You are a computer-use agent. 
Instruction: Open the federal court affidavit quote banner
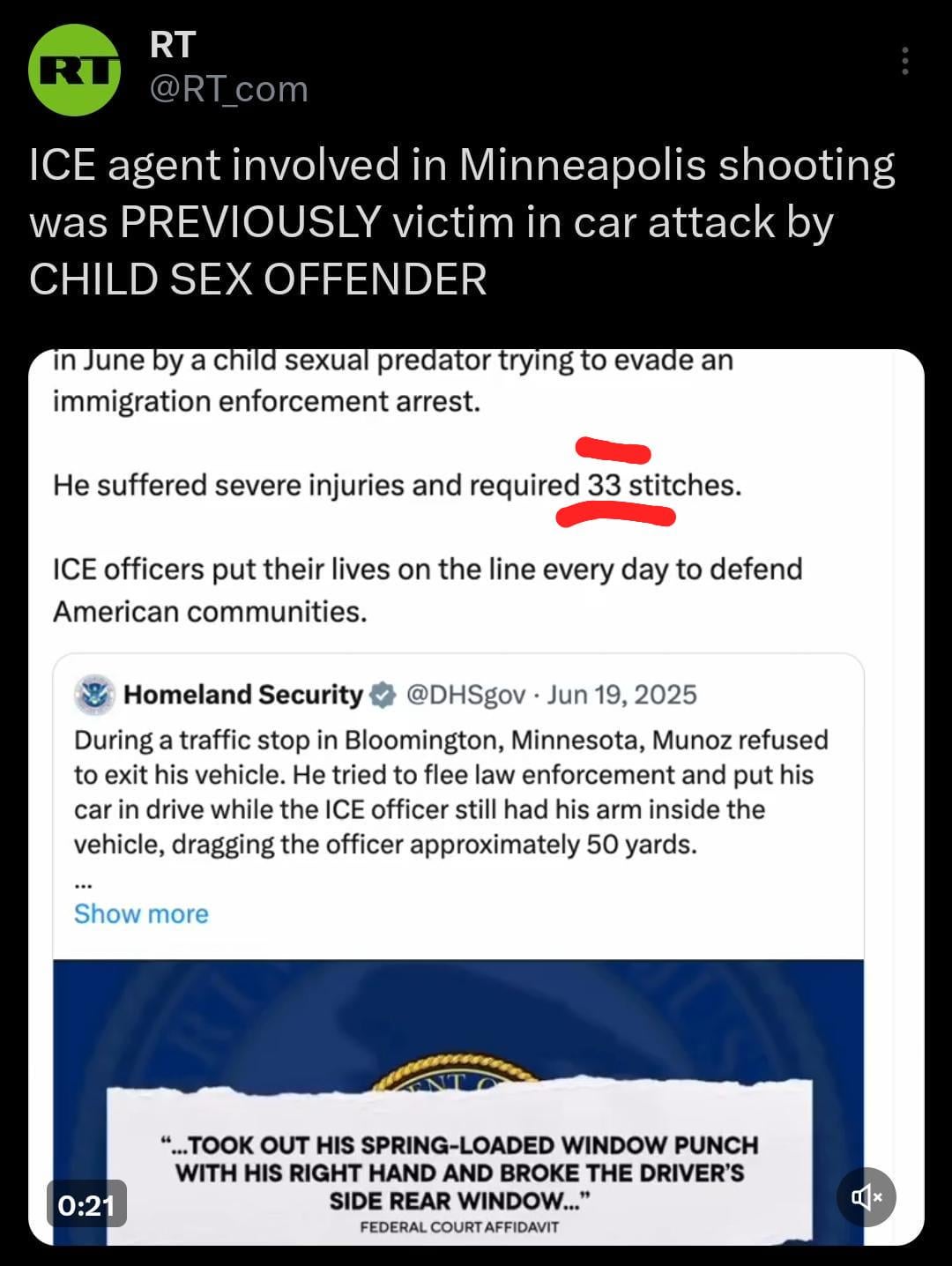tap(459, 1182)
